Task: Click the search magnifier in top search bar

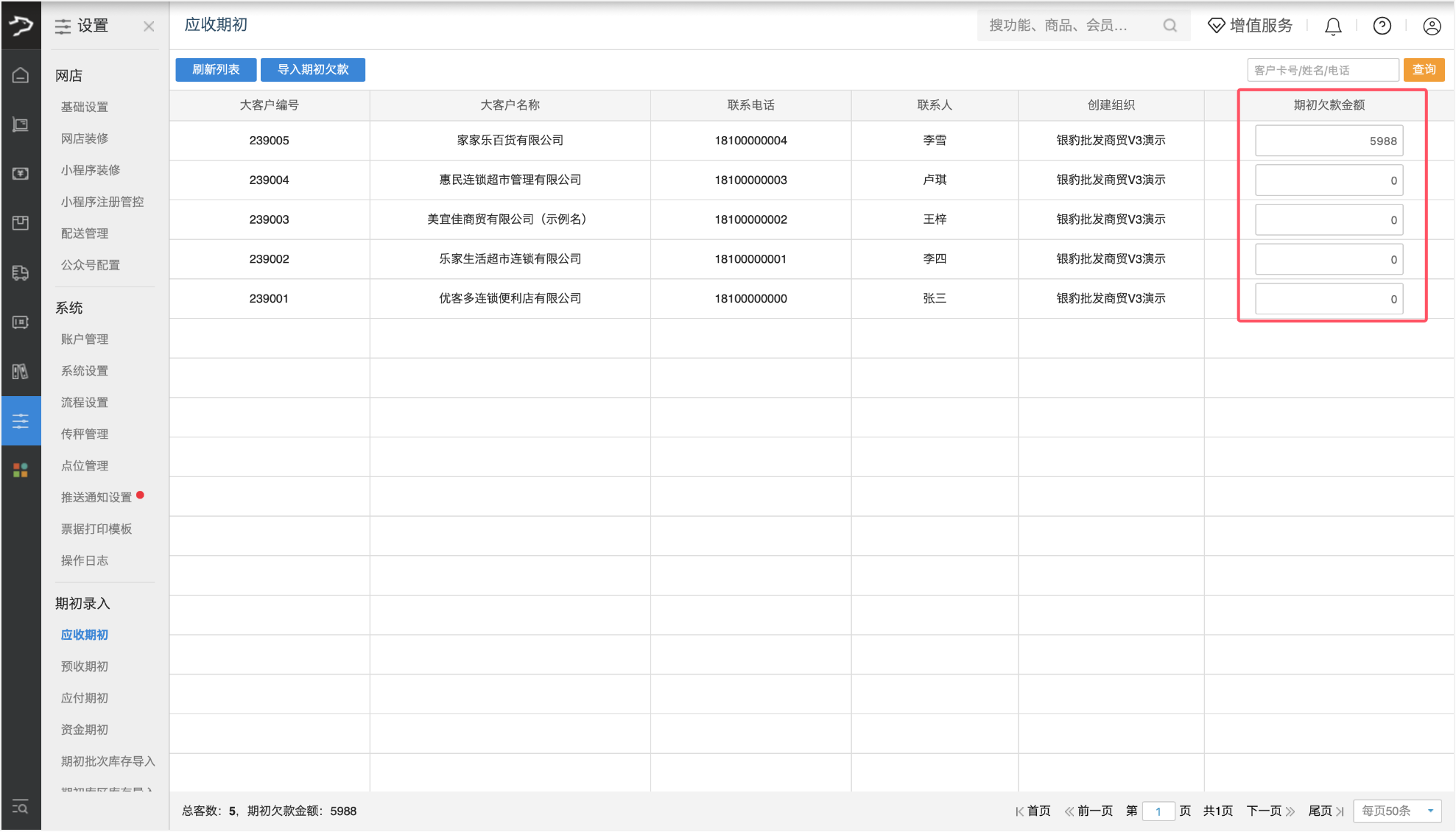Action: (1170, 25)
